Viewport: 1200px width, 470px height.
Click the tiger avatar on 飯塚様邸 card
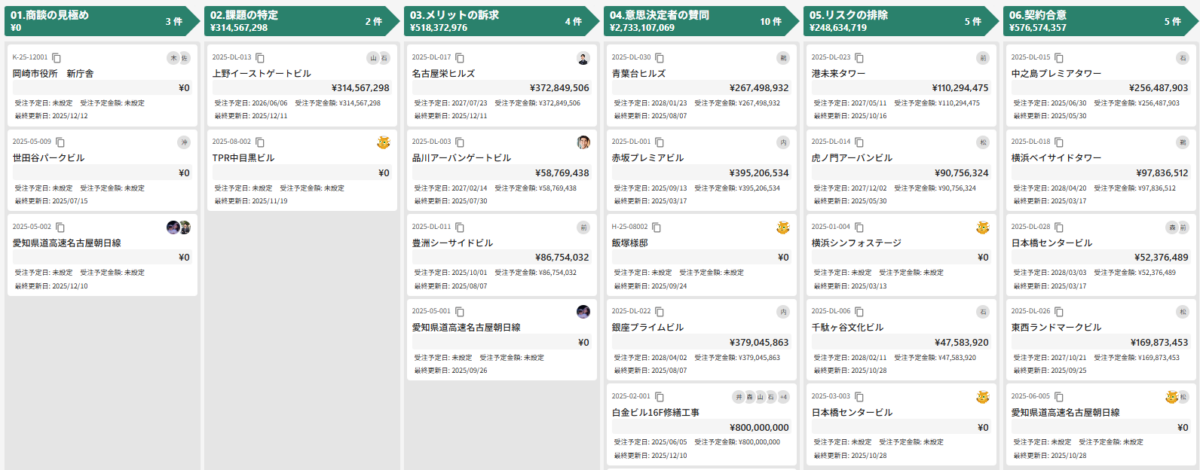coord(783,227)
